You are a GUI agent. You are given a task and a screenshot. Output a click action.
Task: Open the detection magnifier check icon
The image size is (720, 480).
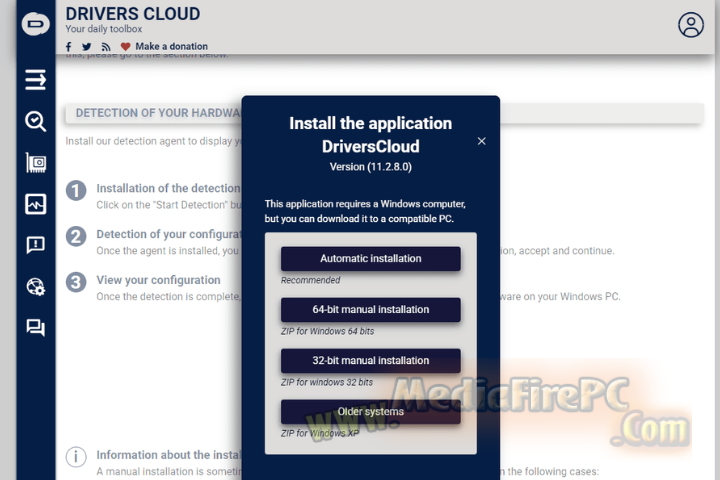coord(35,121)
